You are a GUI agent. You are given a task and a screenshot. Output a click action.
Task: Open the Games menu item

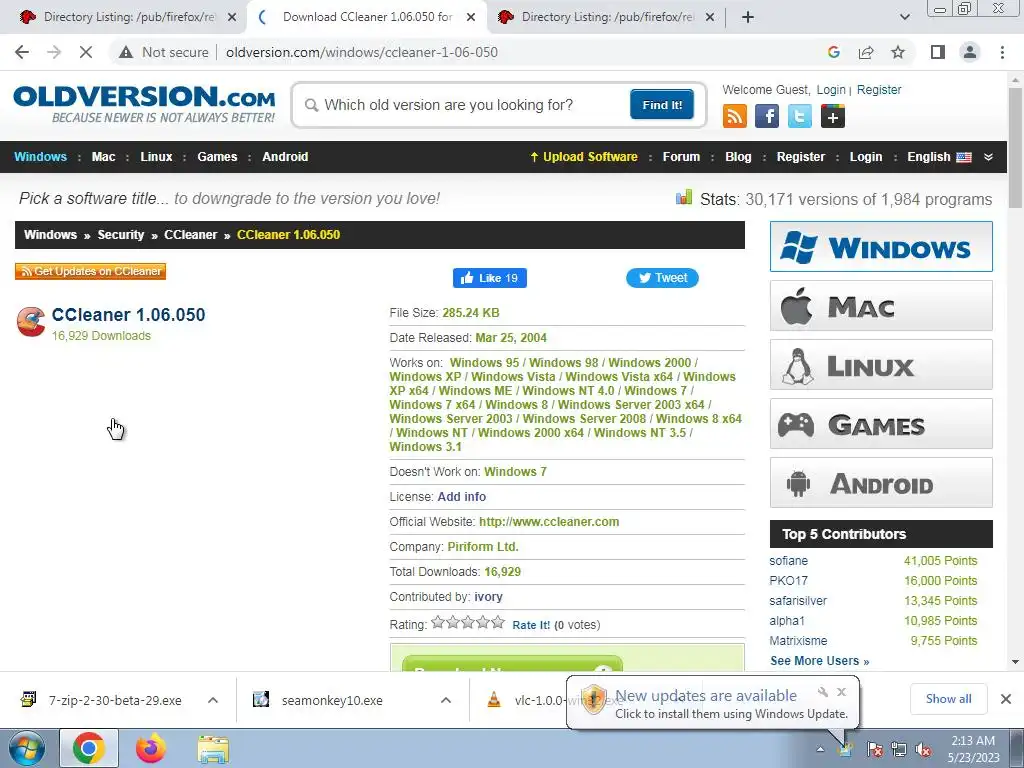(x=217, y=157)
